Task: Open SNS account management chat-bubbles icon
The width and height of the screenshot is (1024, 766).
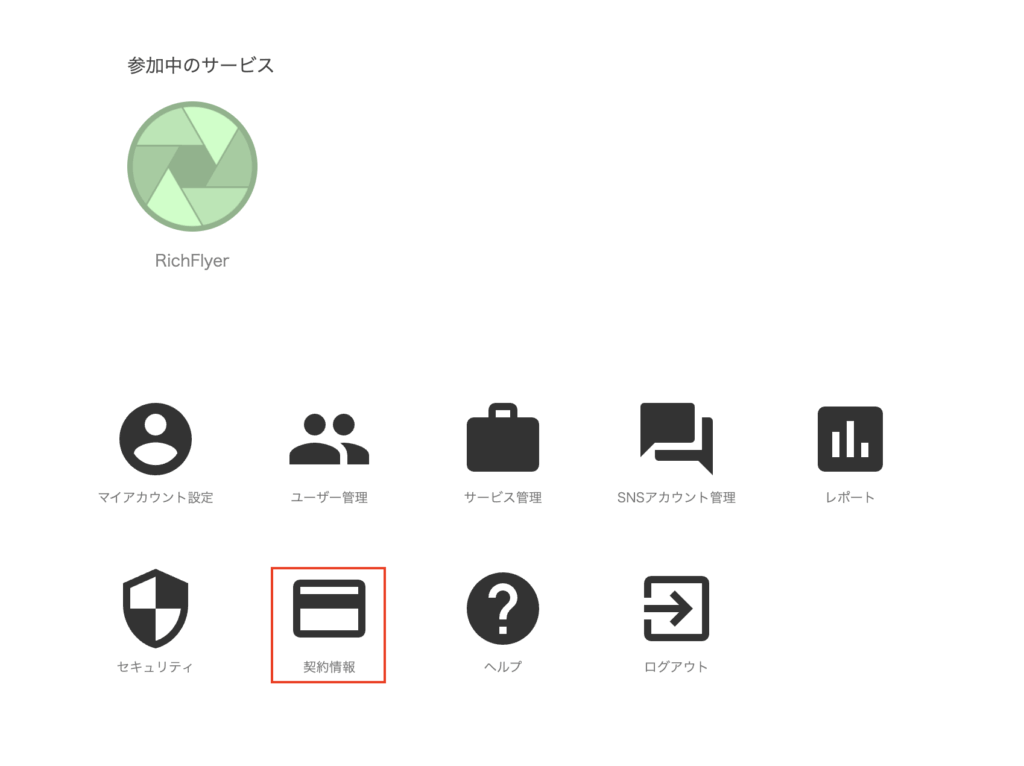Action: pos(676,439)
